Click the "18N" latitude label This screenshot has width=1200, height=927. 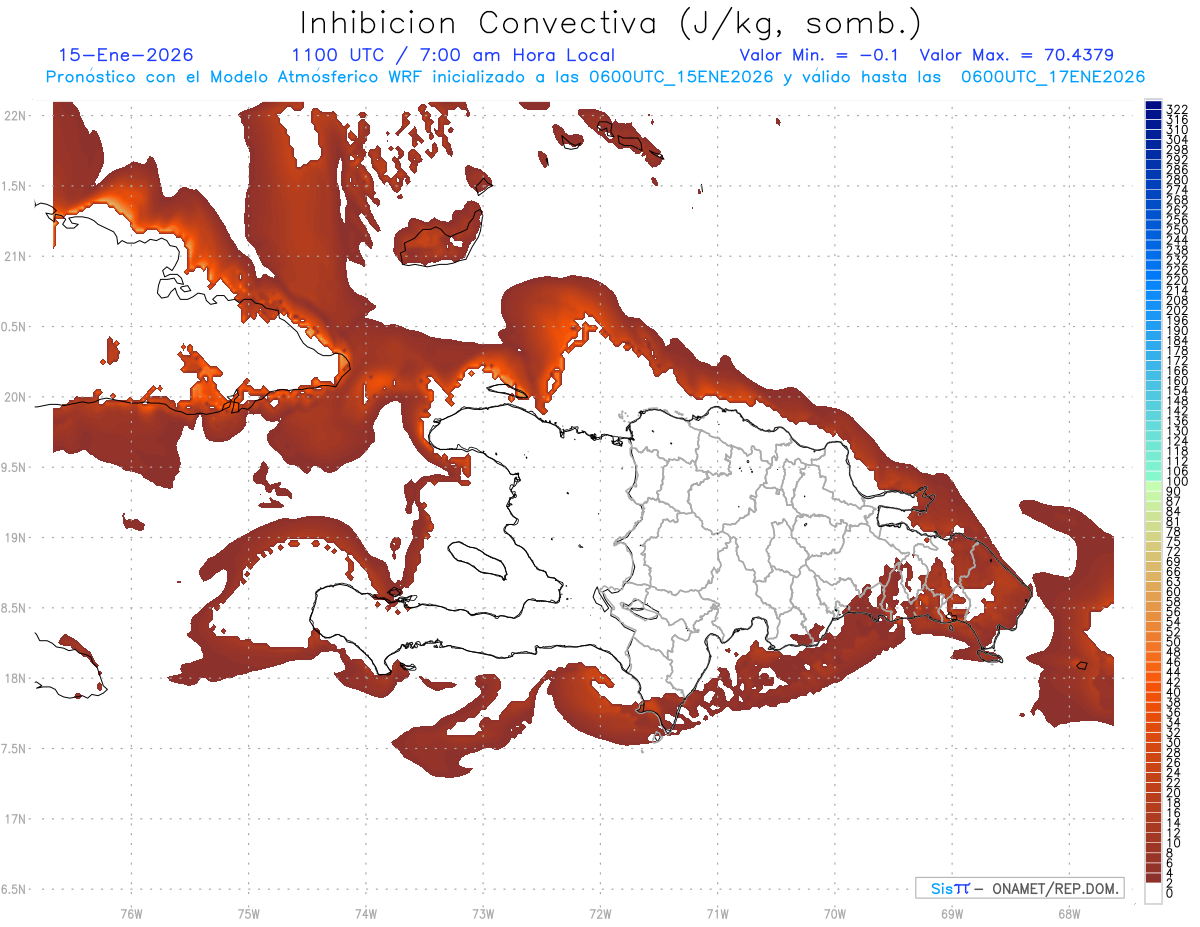pyautogui.click(x=16, y=678)
